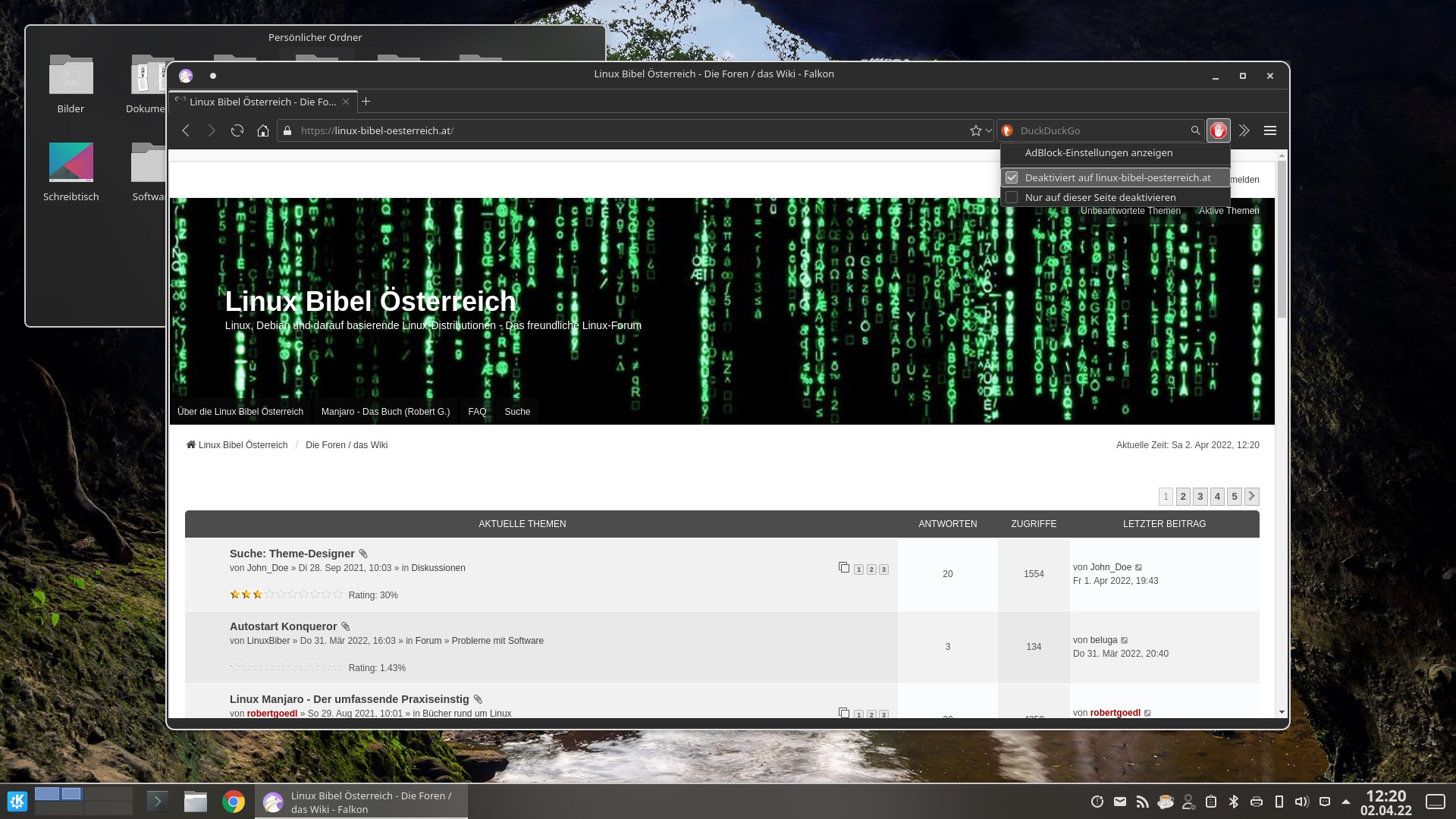Screen dimensions: 1456x819
Task: Open the bookmark star dropdown chevron
Action: tap(988, 130)
